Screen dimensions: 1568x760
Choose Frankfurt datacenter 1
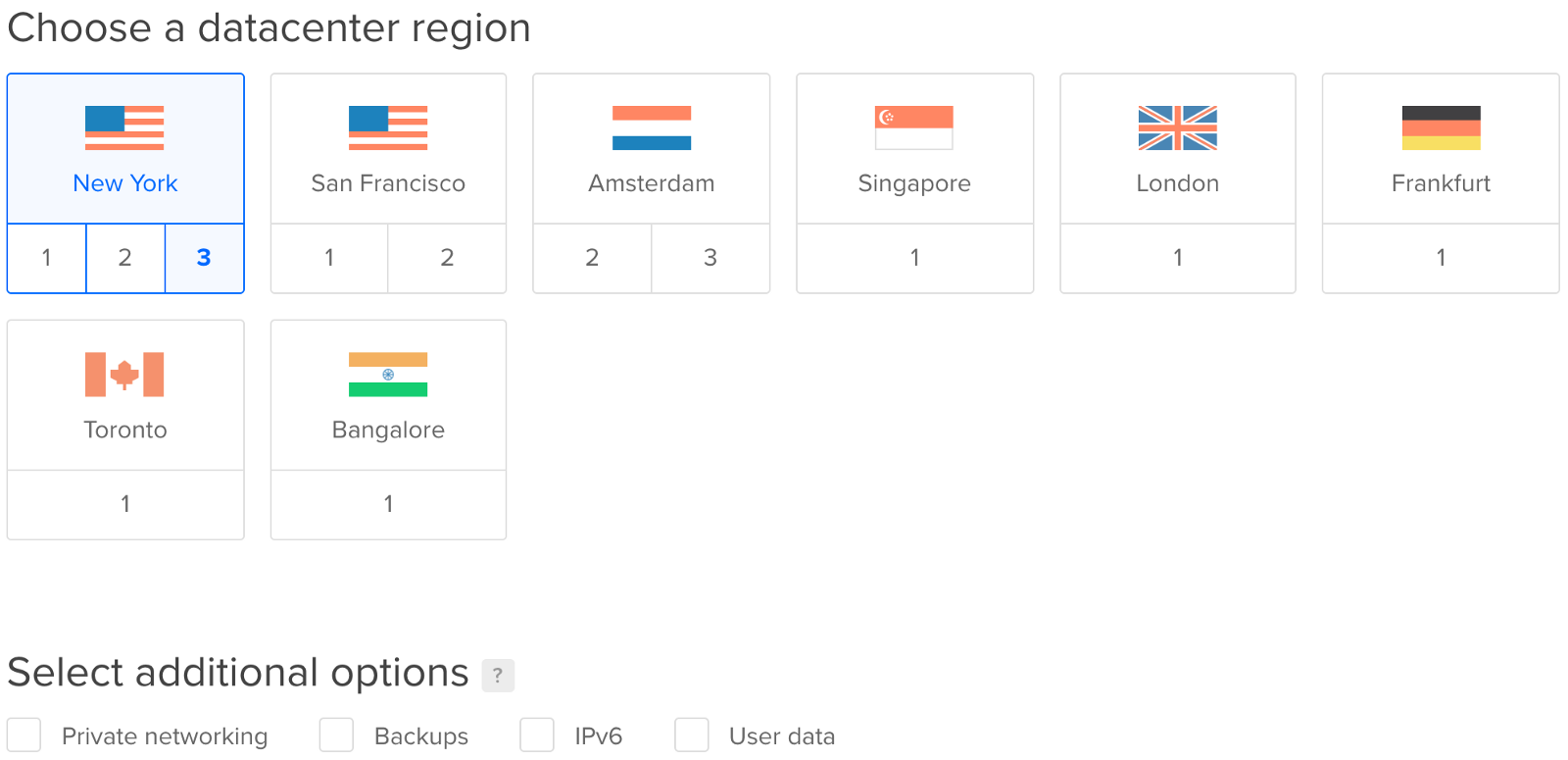click(1441, 258)
